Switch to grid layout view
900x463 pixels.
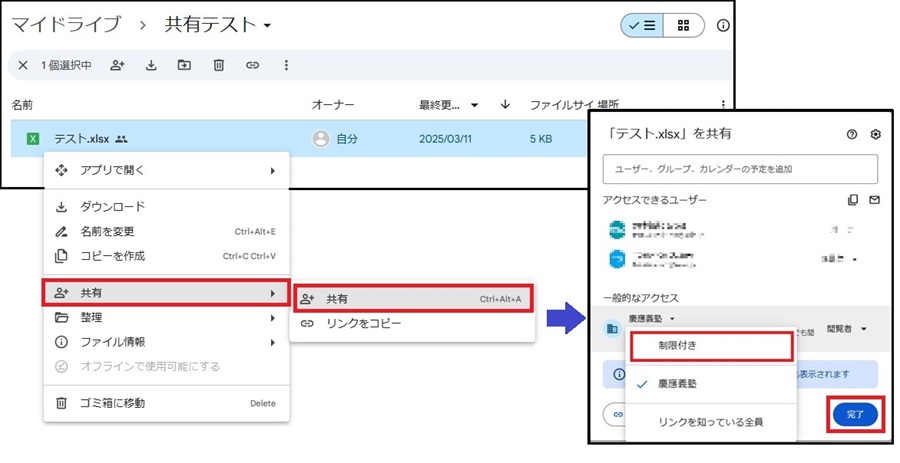click(683, 26)
